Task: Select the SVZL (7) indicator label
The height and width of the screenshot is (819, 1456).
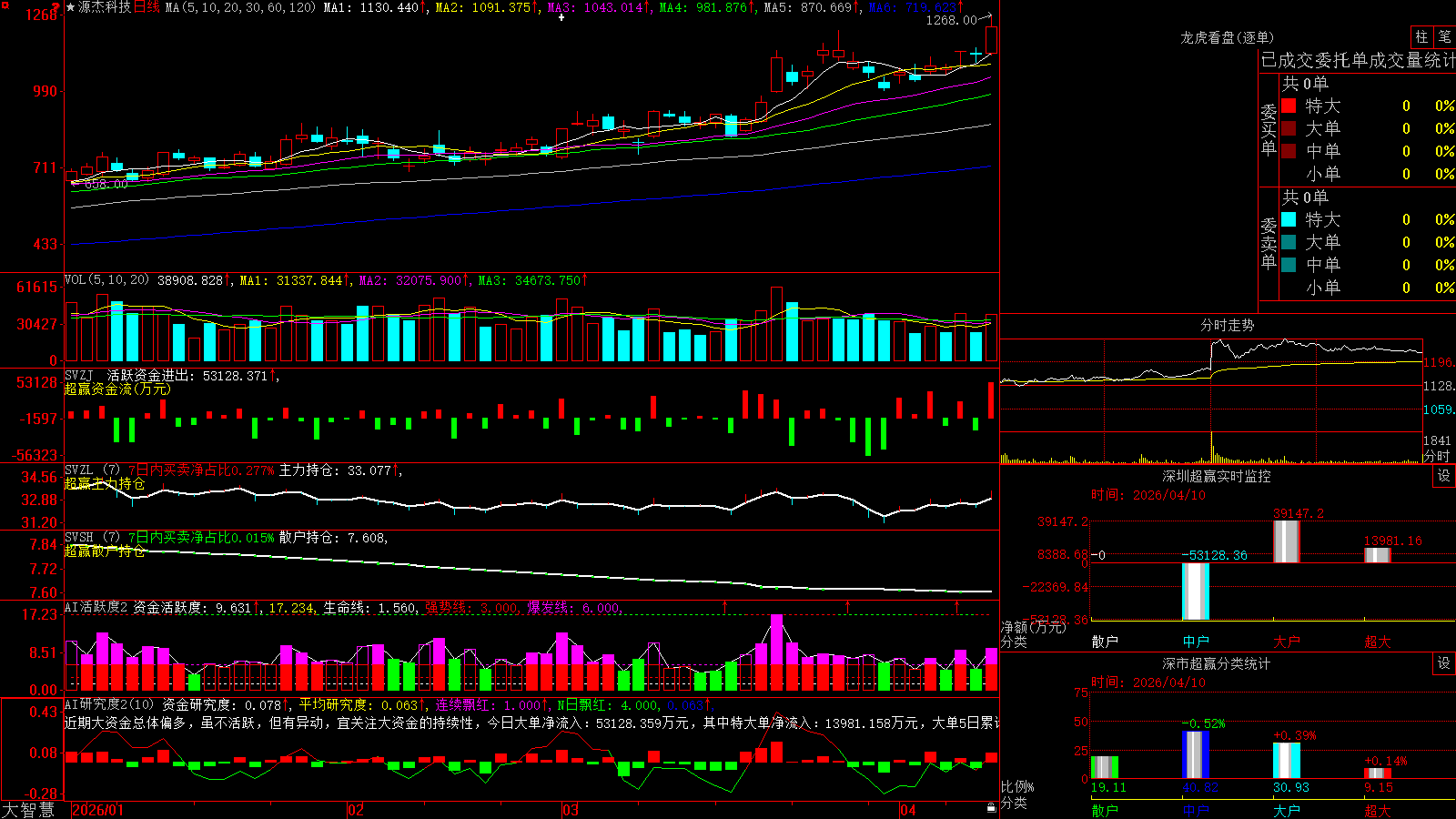Action: click(92, 470)
